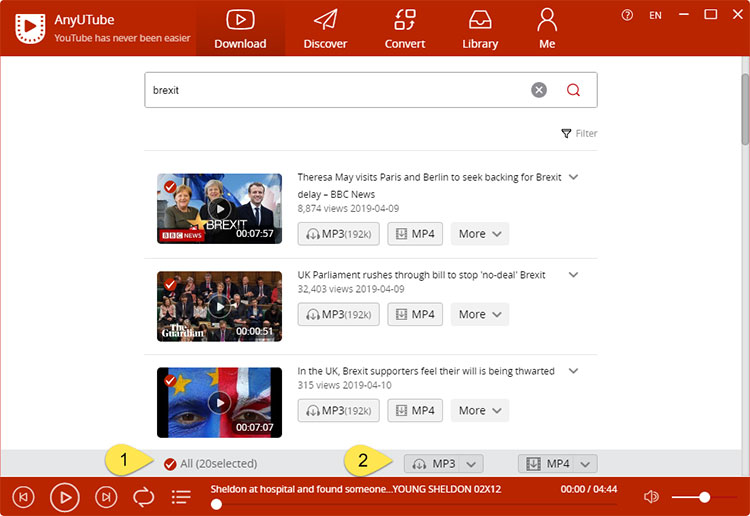Batch download selected as MP4

pos(546,464)
